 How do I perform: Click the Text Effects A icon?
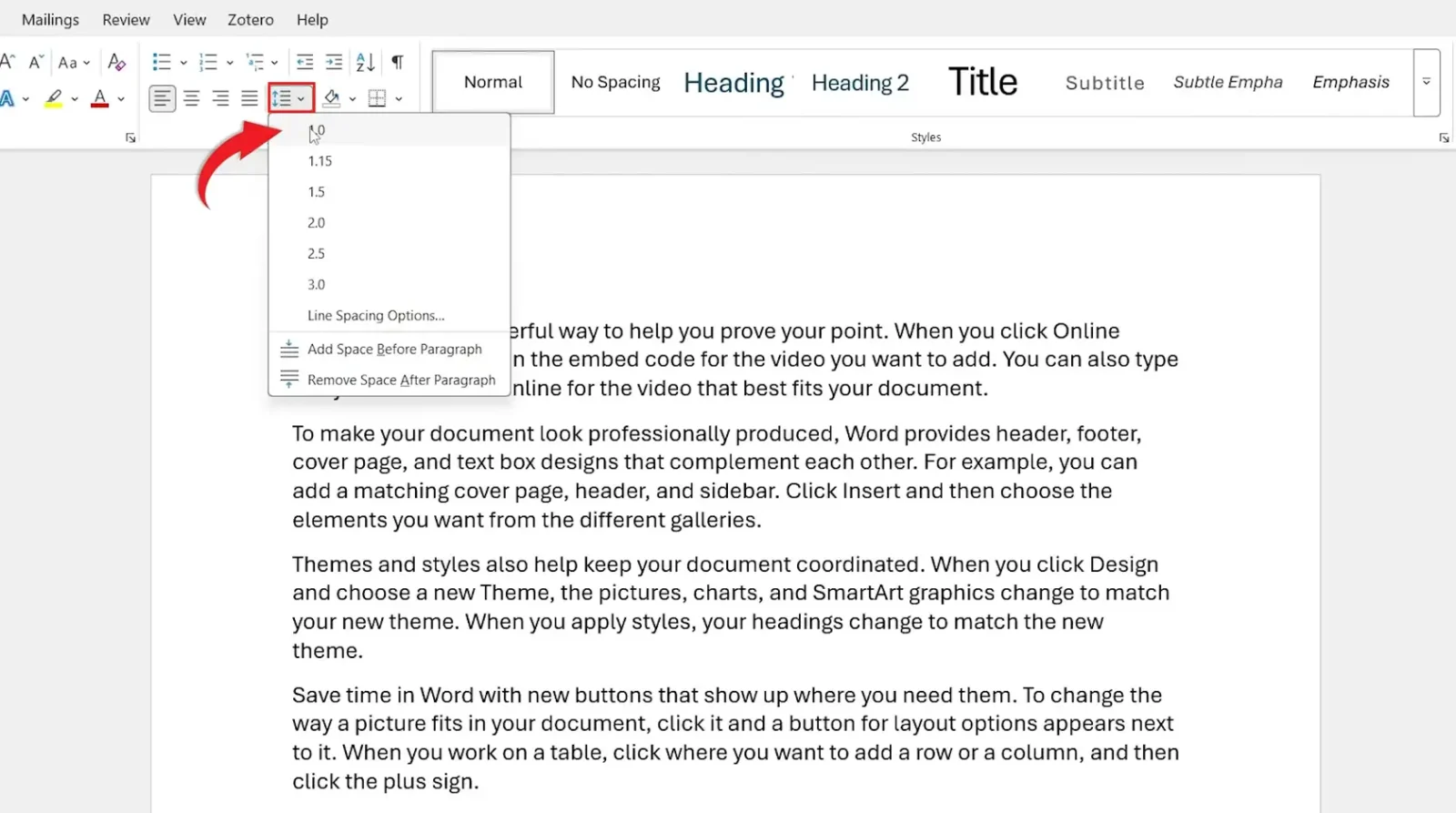click(x=7, y=98)
